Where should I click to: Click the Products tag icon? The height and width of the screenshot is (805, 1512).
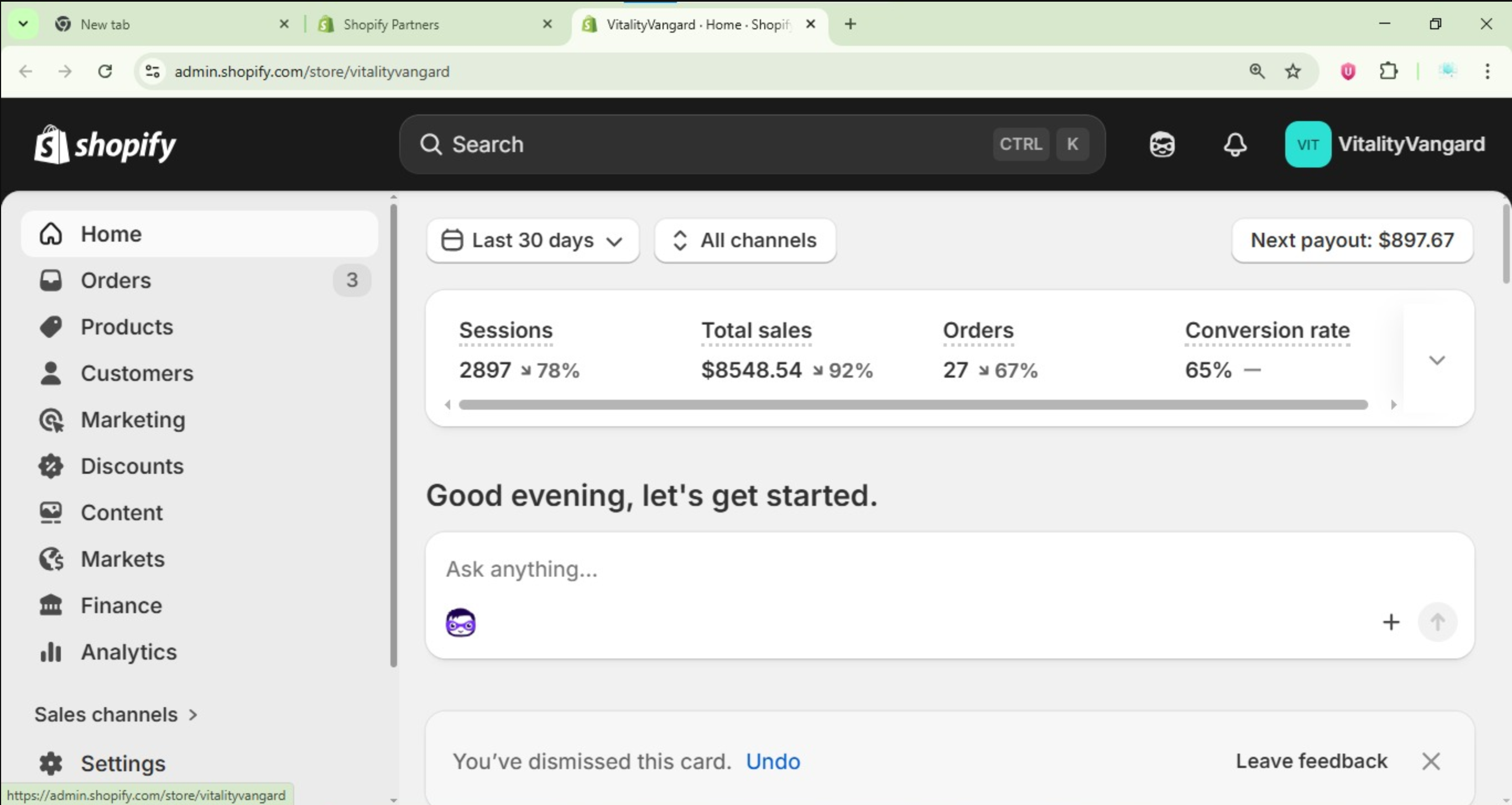51,327
